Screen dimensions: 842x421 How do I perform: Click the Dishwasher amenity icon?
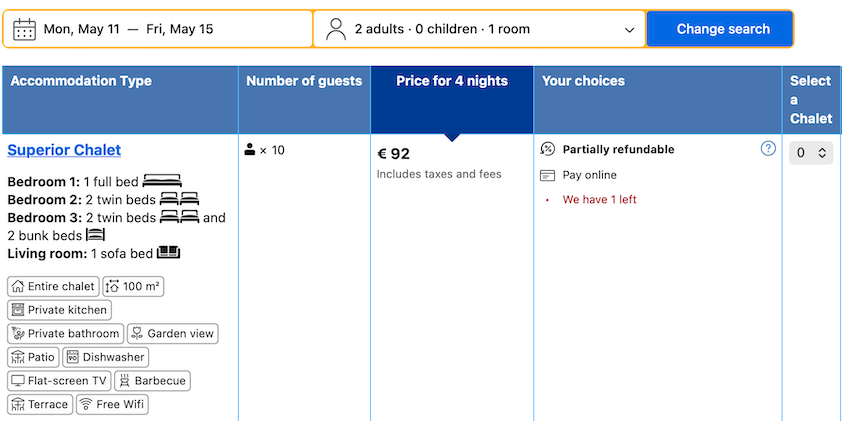tap(73, 357)
